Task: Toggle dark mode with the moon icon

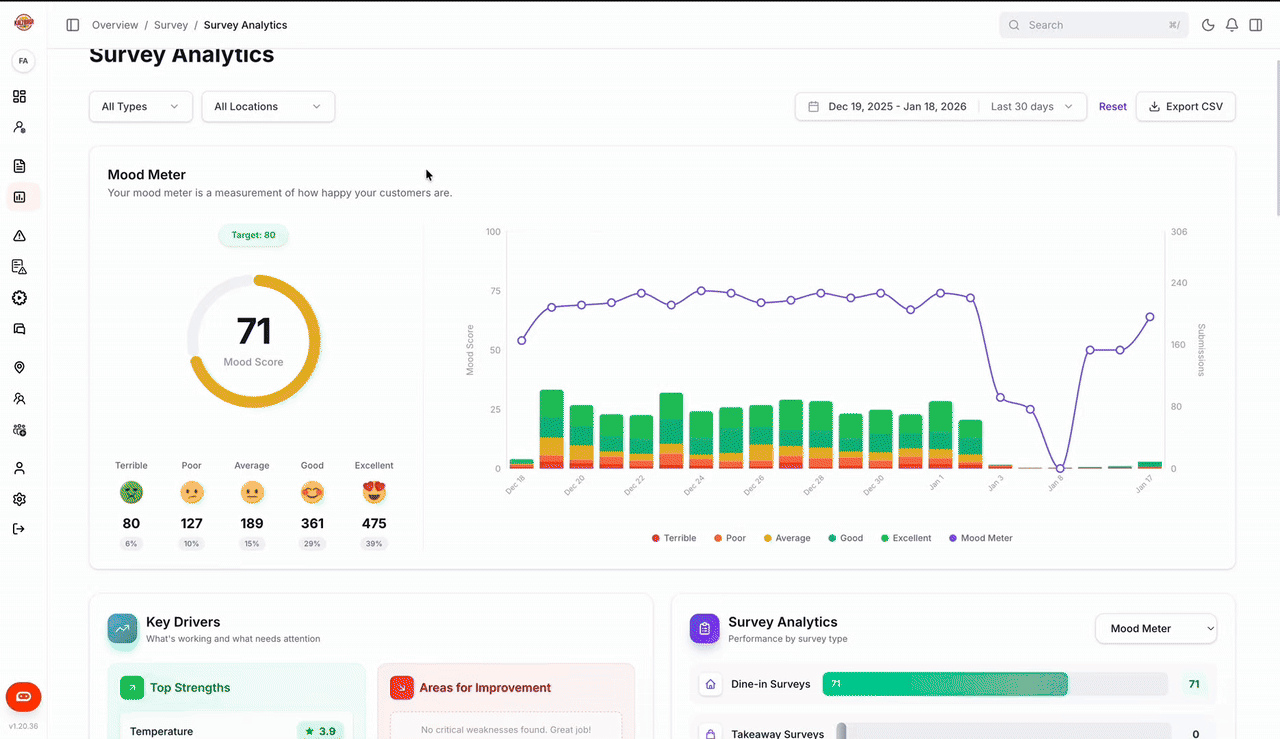Action: [1207, 24]
